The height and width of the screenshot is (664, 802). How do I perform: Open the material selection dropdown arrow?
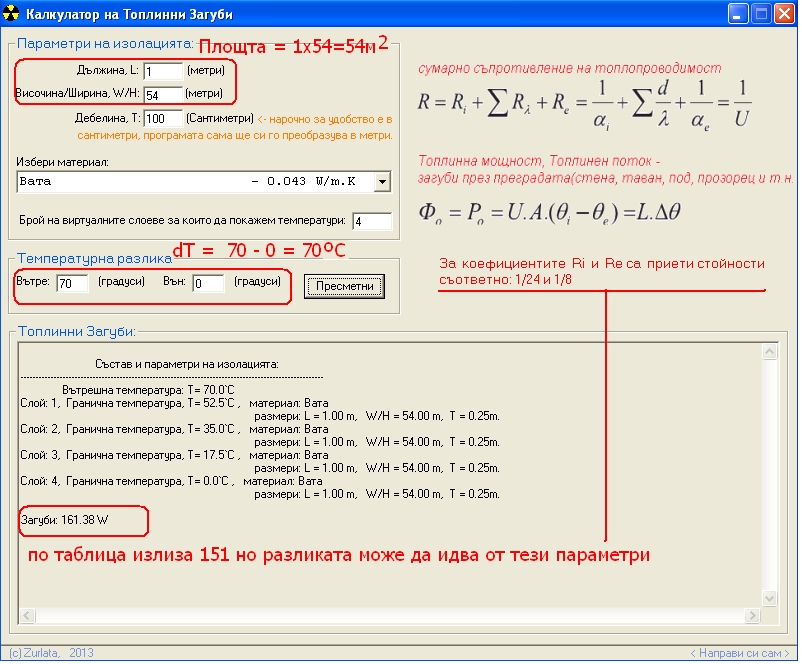pos(381,181)
